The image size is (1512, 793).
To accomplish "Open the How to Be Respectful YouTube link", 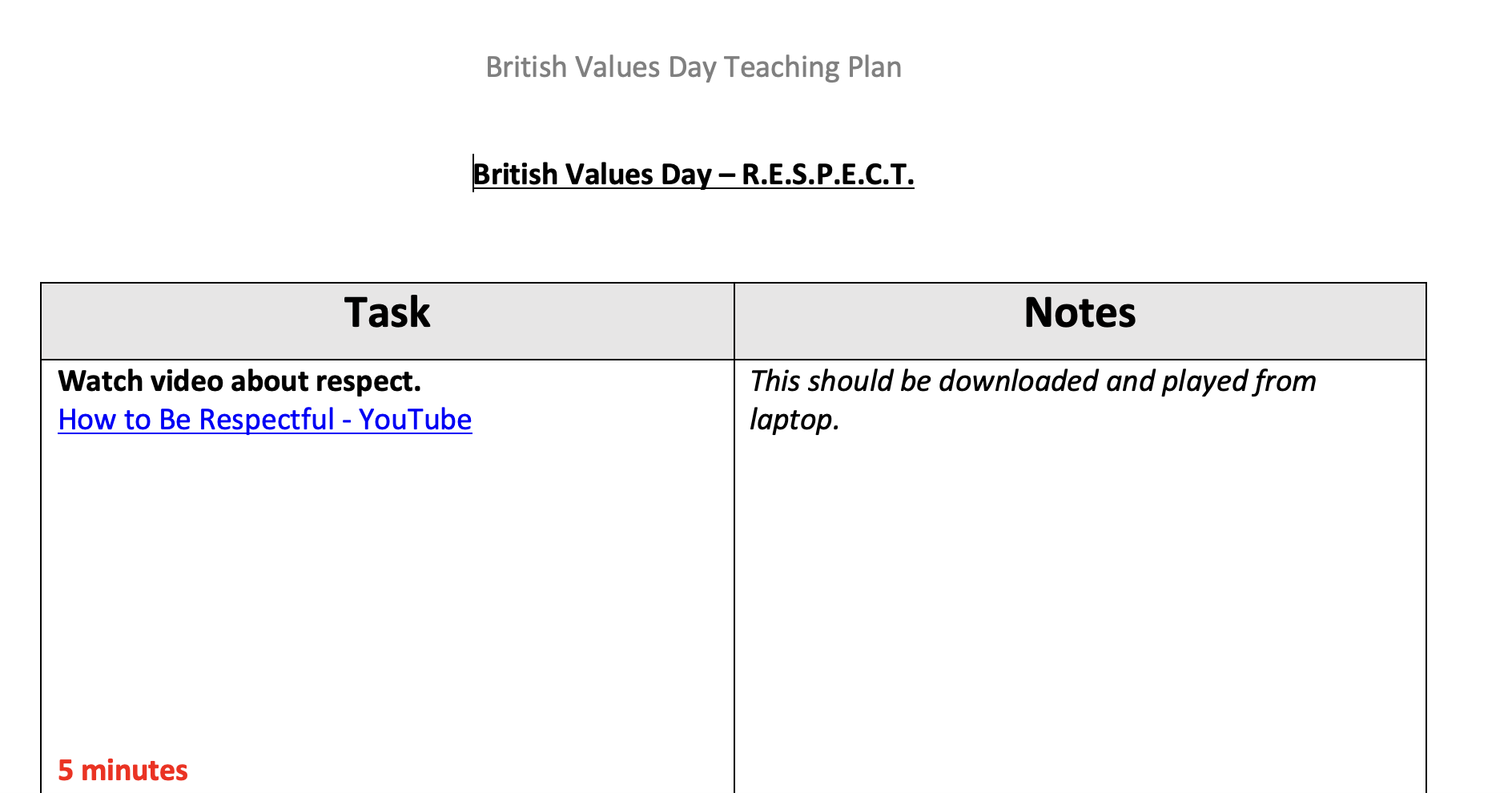I will (265, 420).
